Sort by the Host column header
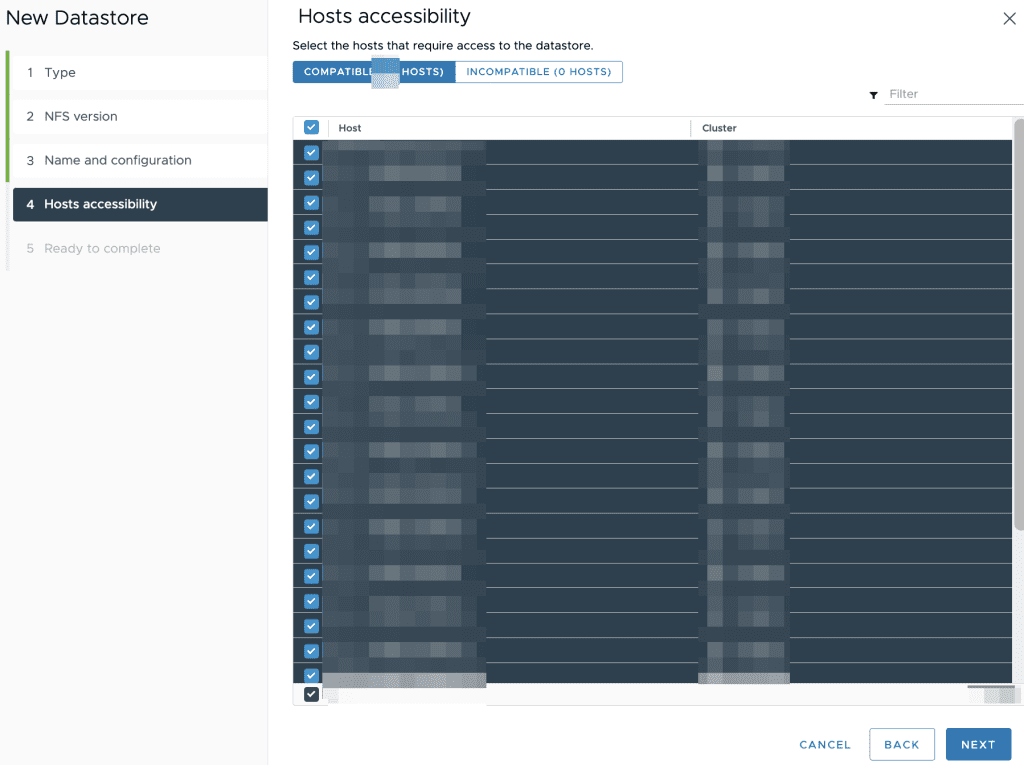The height and width of the screenshot is (765, 1024). tap(350, 128)
